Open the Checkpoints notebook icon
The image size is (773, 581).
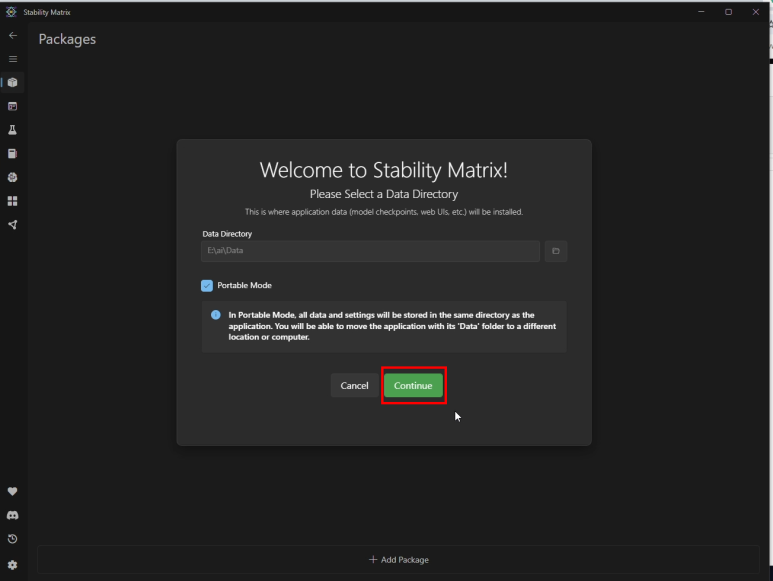13,154
